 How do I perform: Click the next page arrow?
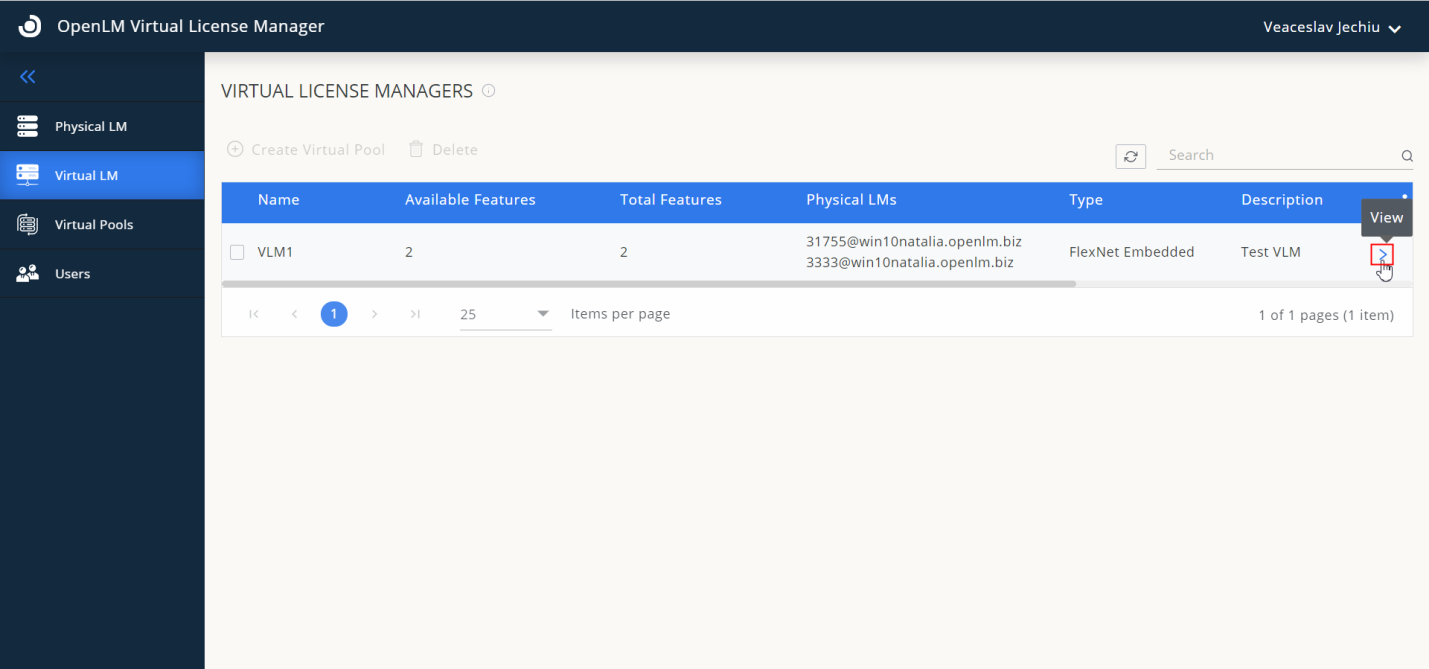374,314
